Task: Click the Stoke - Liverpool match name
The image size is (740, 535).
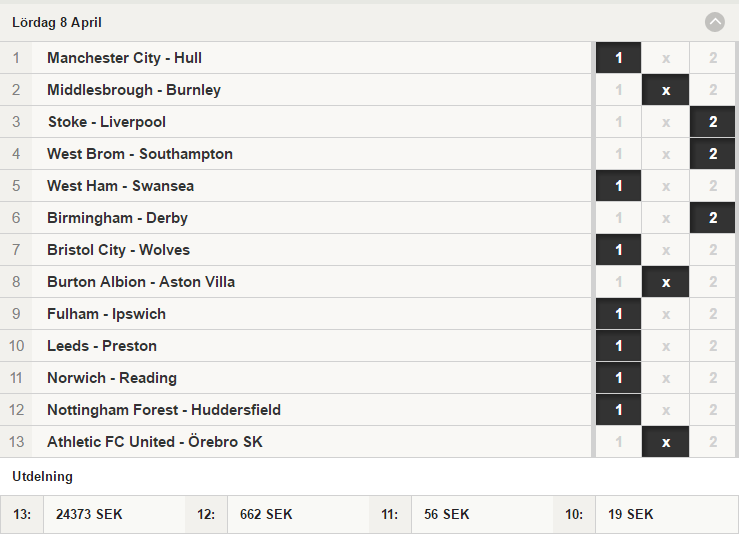Action: point(107,122)
